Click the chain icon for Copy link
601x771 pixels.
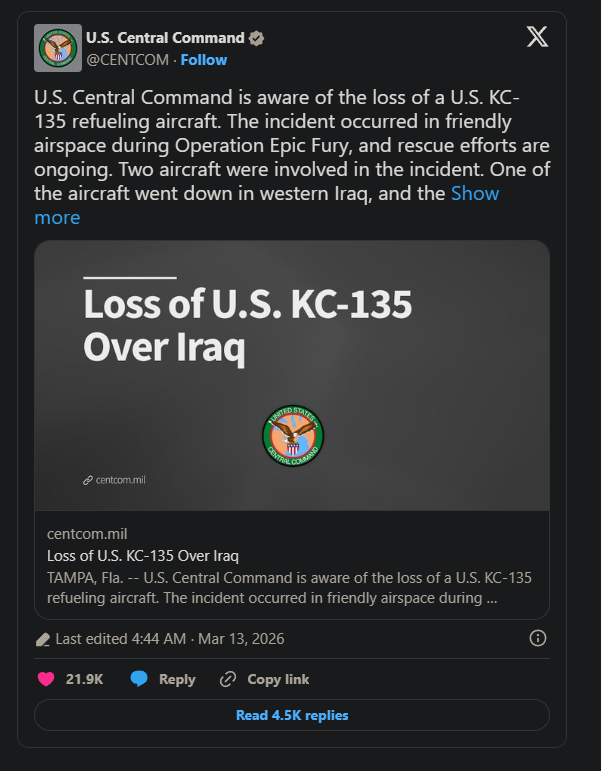tap(228, 679)
